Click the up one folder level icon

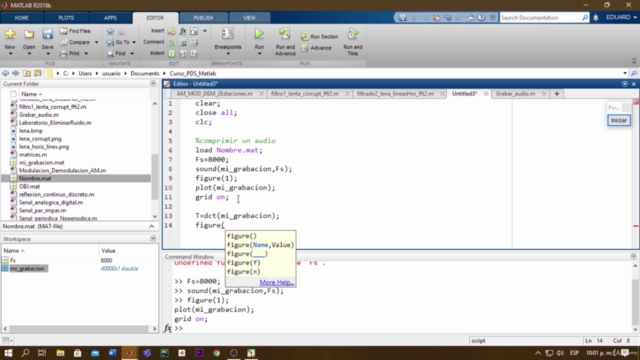coord(27,73)
